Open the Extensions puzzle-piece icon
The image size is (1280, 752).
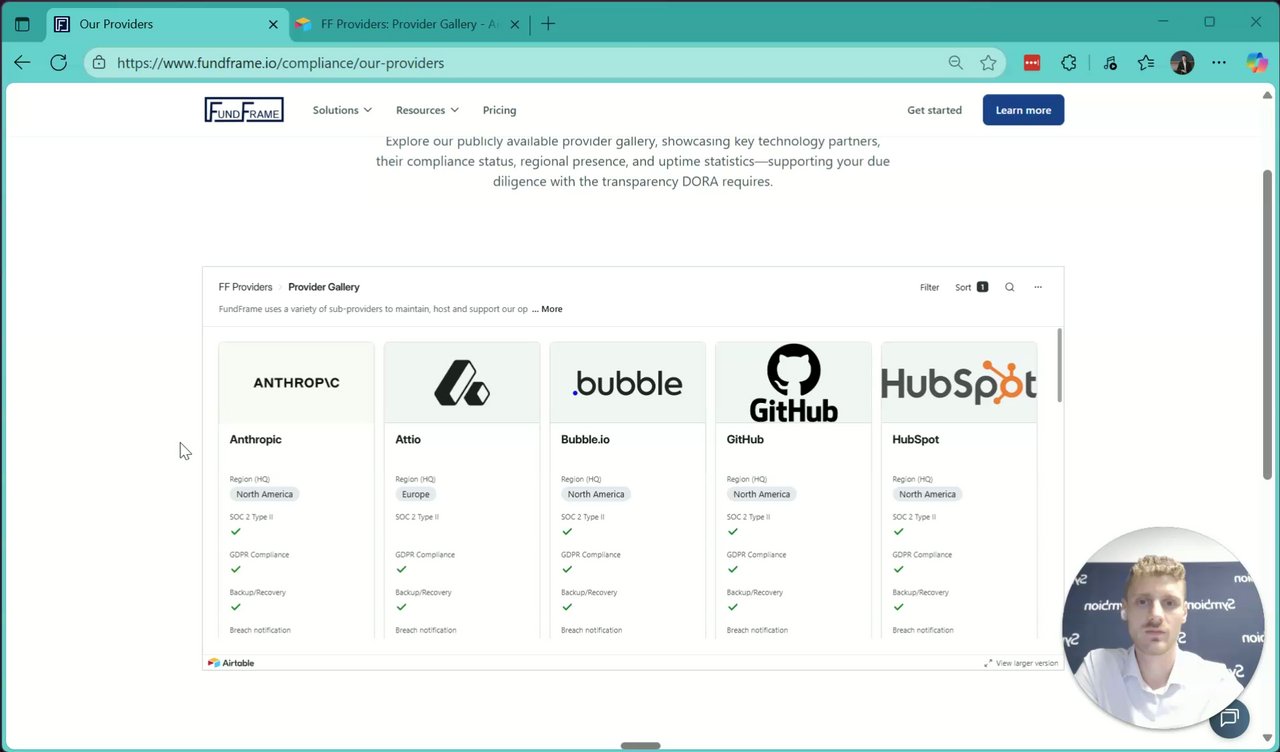(1069, 63)
